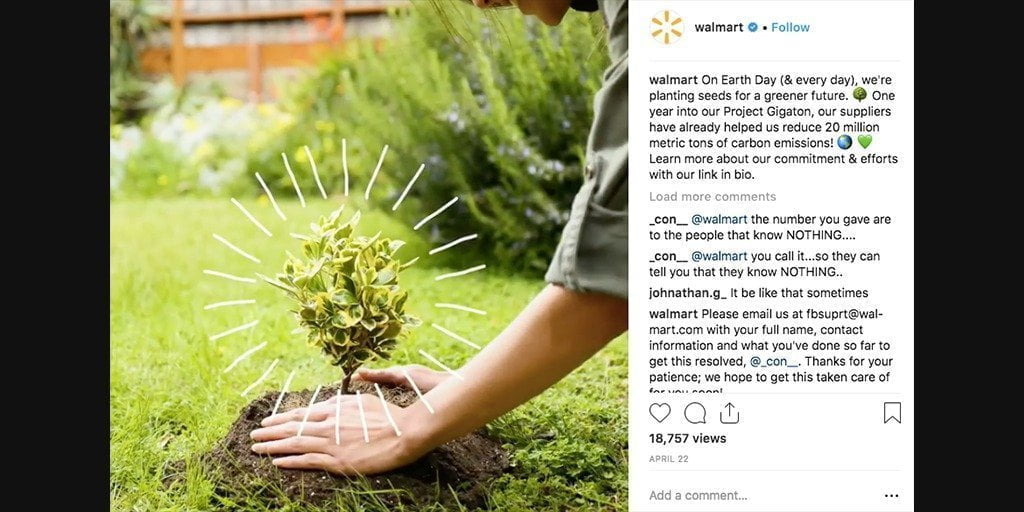The width and height of the screenshot is (1024, 512).
Task: Click the @walmart mention in first comment
Action: tap(720, 219)
